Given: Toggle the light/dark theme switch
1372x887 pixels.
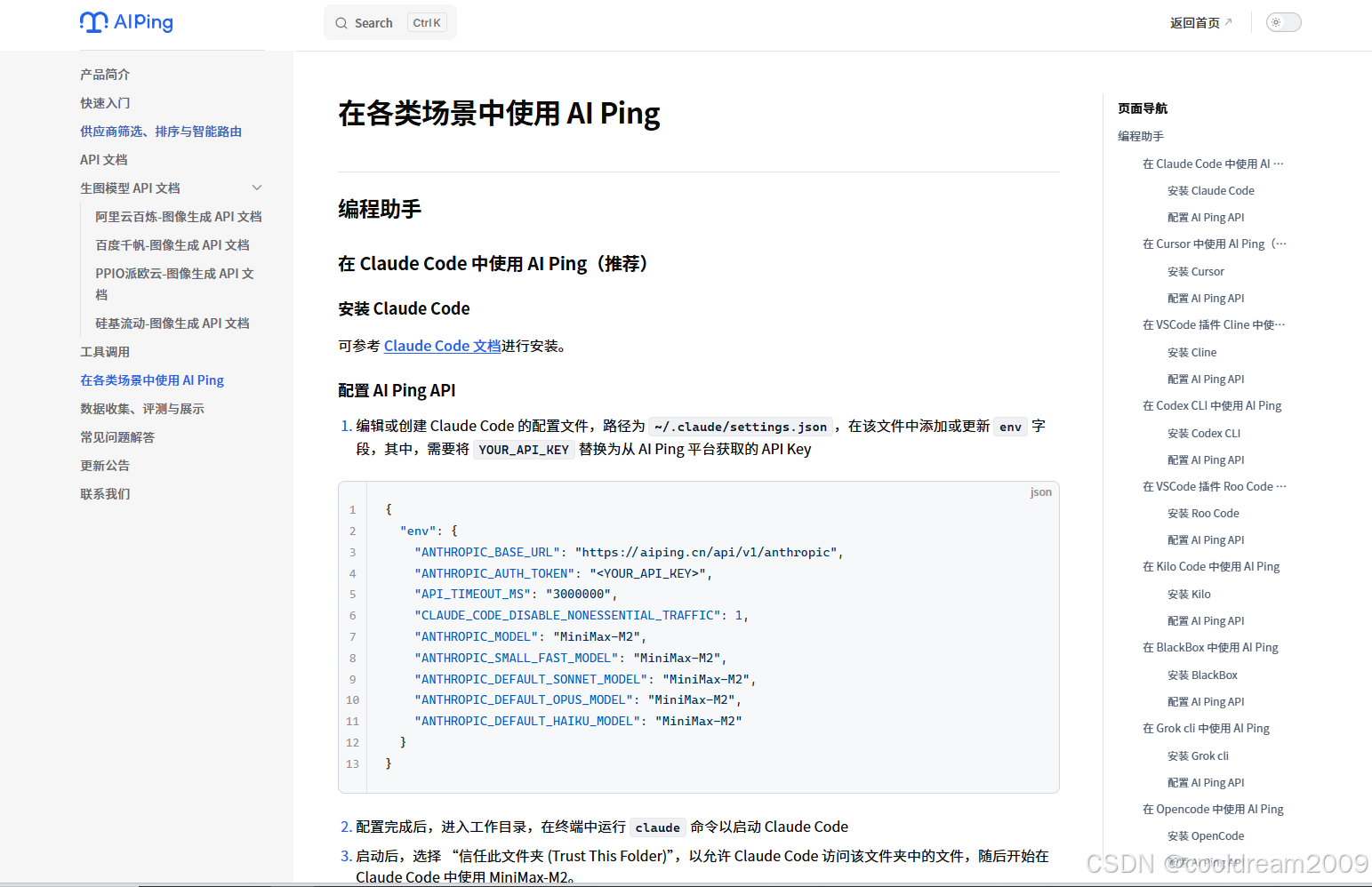Looking at the screenshot, I should coord(1283,22).
